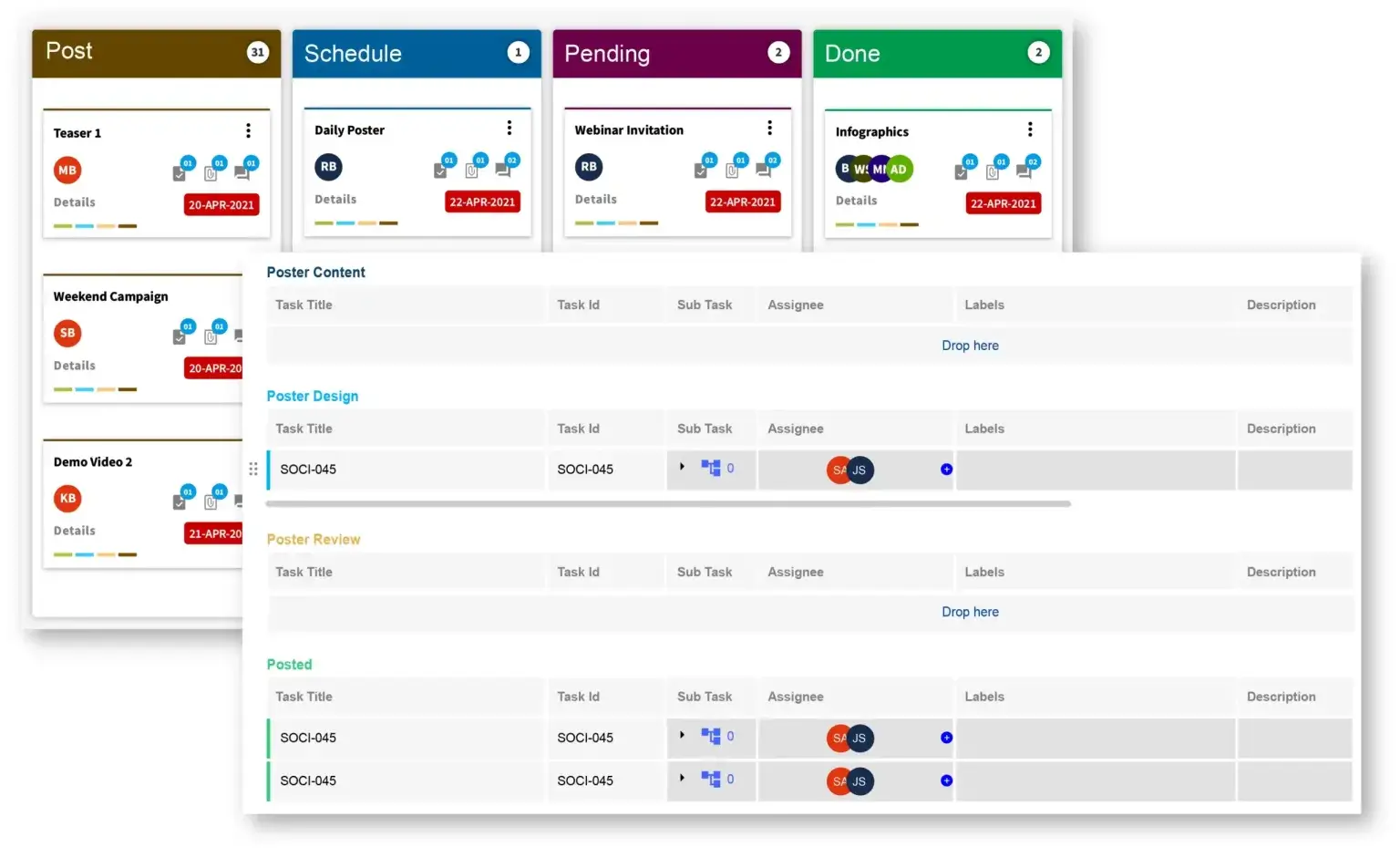The height and width of the screenshot is (858, 1400).
Task: Click the Details link on Demo Video 2
Action: click(x=74, y=530)
